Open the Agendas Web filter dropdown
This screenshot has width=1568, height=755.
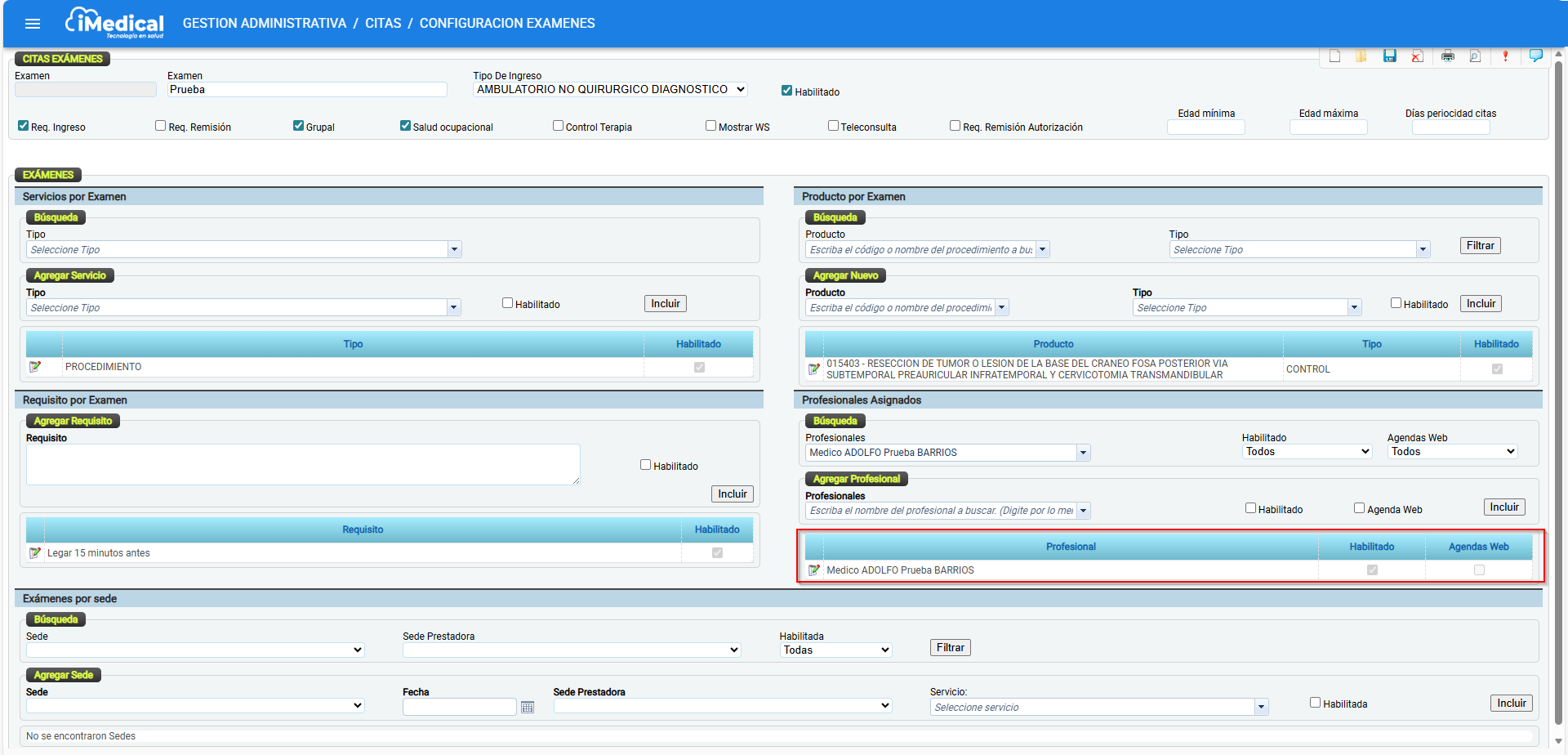tap(1452, 452)
